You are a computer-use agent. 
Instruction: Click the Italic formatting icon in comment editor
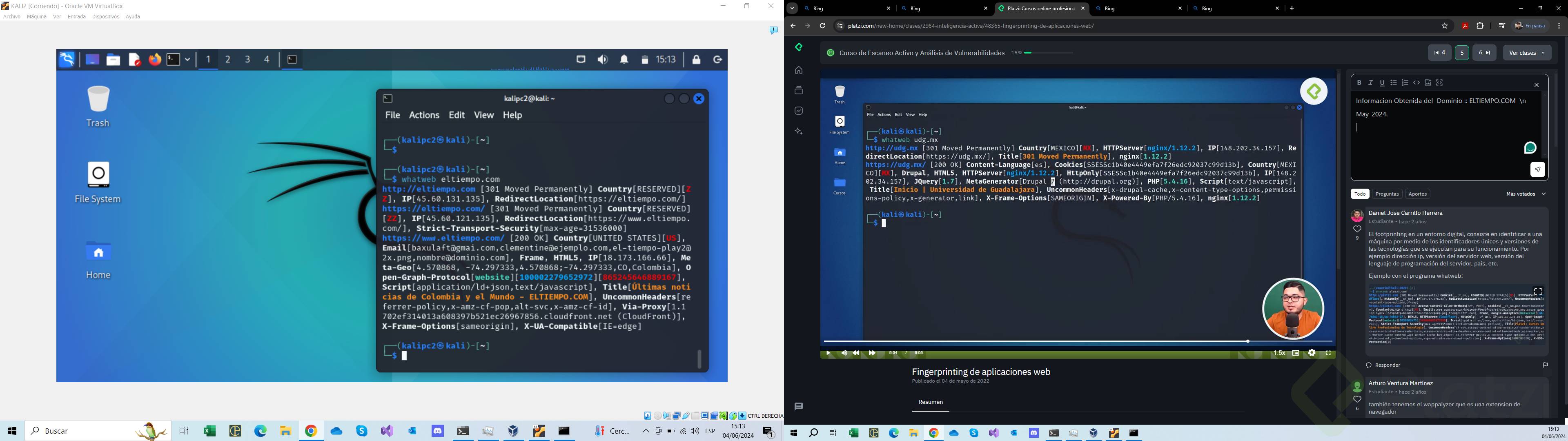click(x=1371, y=83)
